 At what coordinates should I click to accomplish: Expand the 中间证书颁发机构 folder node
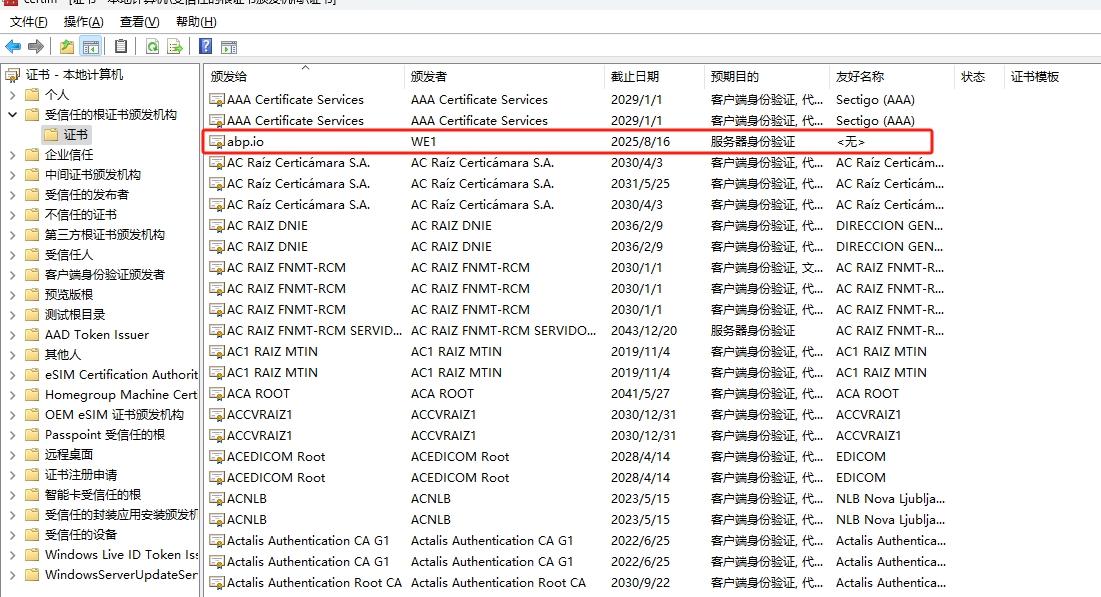(x=12, y=175)
